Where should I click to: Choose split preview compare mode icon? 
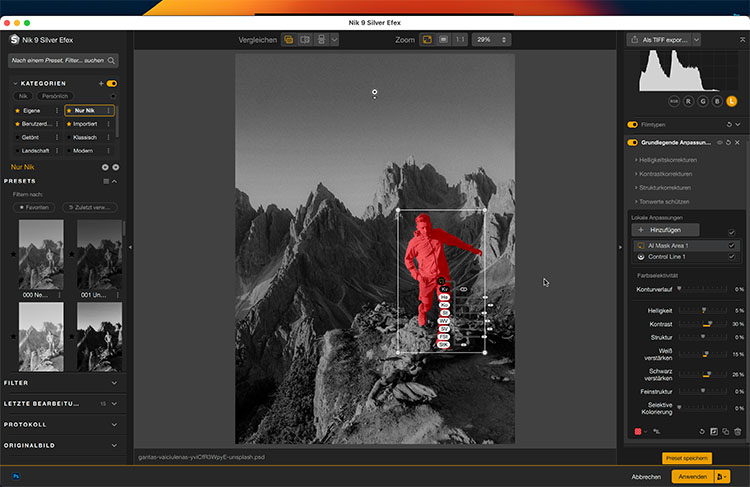click(x=304, y=39)
